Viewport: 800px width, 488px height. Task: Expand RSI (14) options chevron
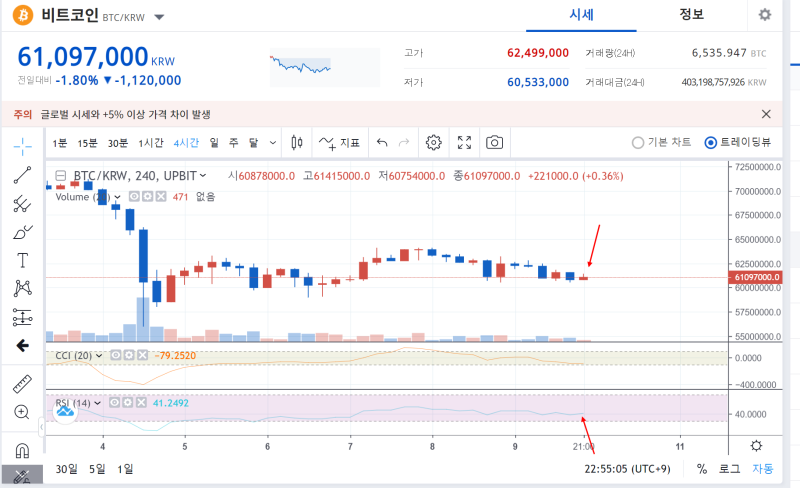click(97, 403)
